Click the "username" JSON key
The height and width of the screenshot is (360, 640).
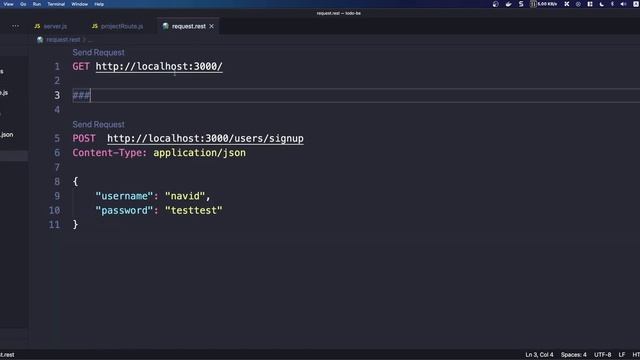coord(124,196)
